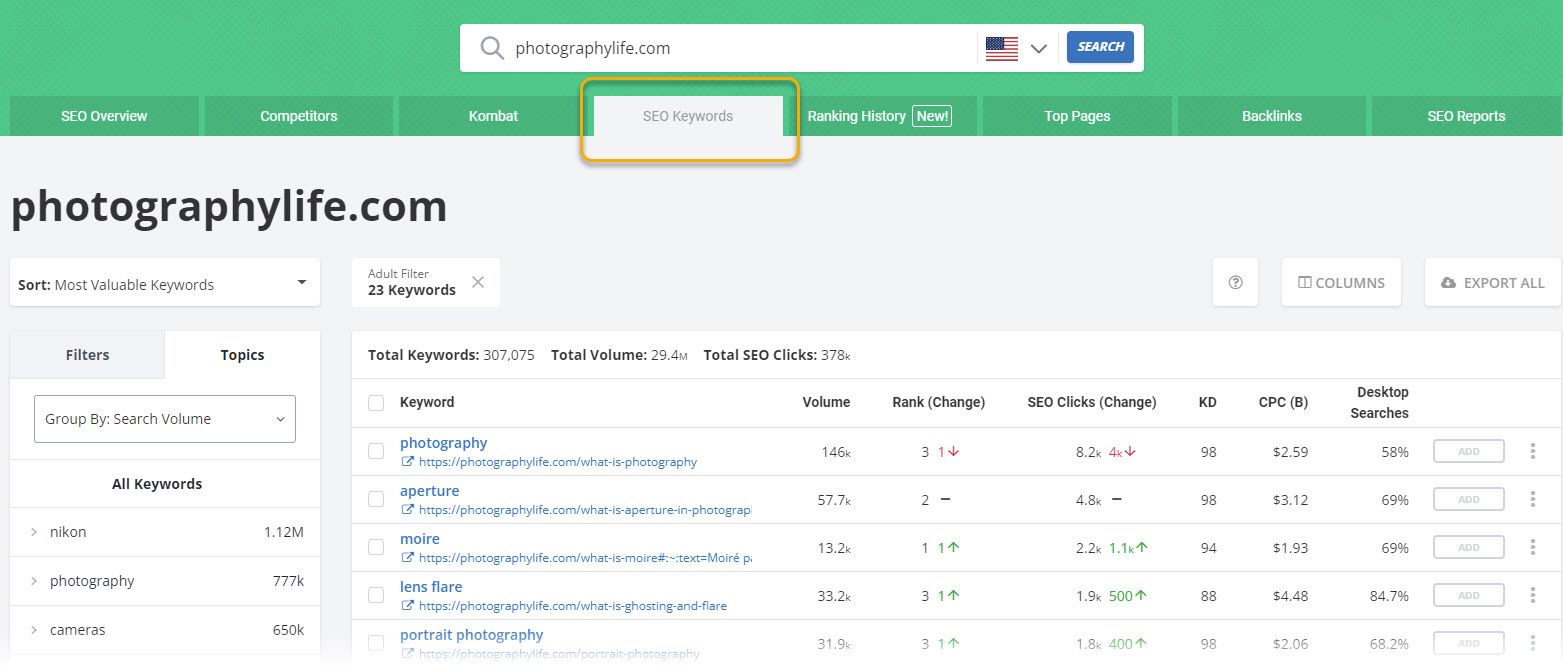This screenshot has width=1563, height=666.
Task: Click the Rank (Change) column header
Action: [x=939, y=402]
